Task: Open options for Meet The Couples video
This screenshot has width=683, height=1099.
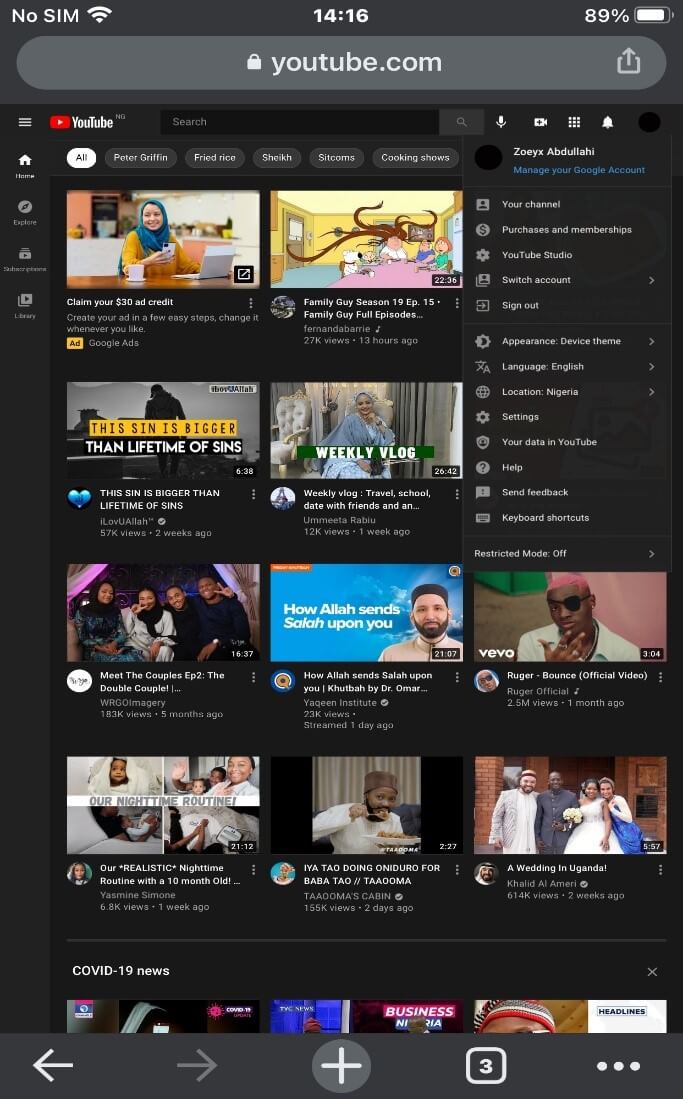Action: pos(253,676)
